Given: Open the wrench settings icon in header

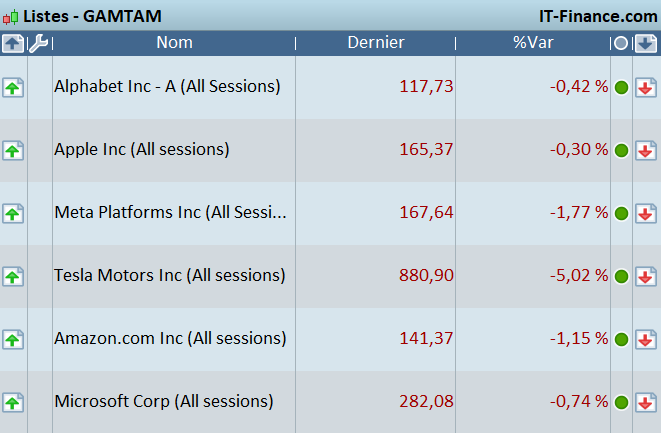Looking at the screenshot, I should pyautogui.click(x=38, y=43).
